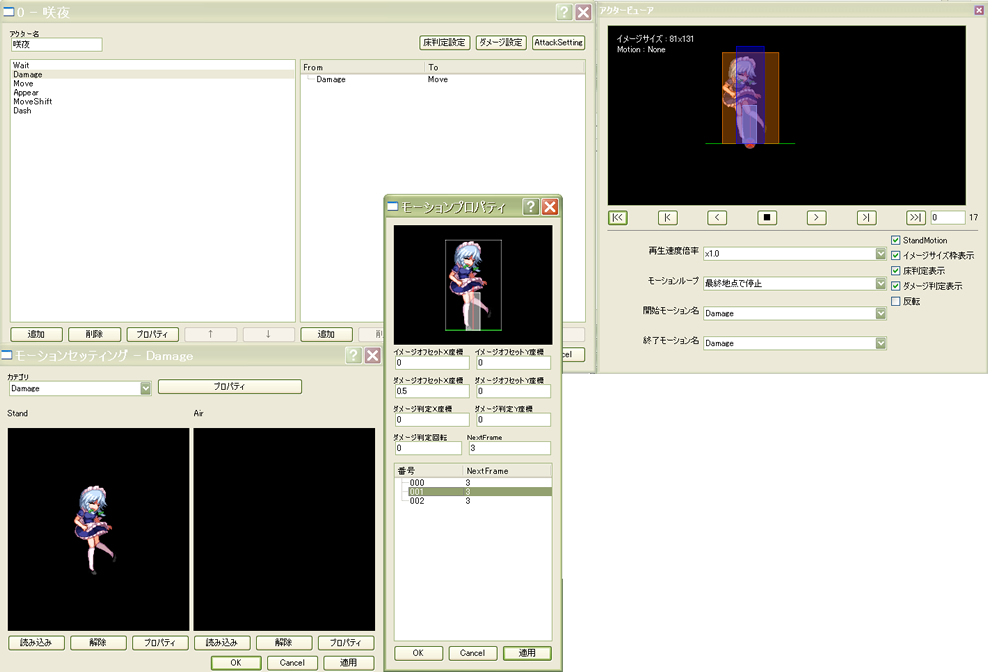Select Wait in the motion list
Screen dimensions: 1000x672
coord(153,65)
